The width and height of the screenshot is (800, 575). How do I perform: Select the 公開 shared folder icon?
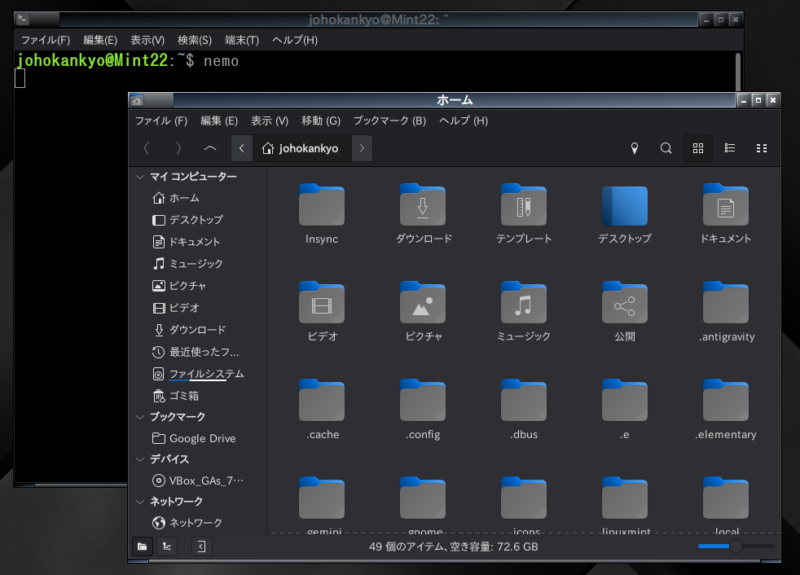(x=625, y=304)
